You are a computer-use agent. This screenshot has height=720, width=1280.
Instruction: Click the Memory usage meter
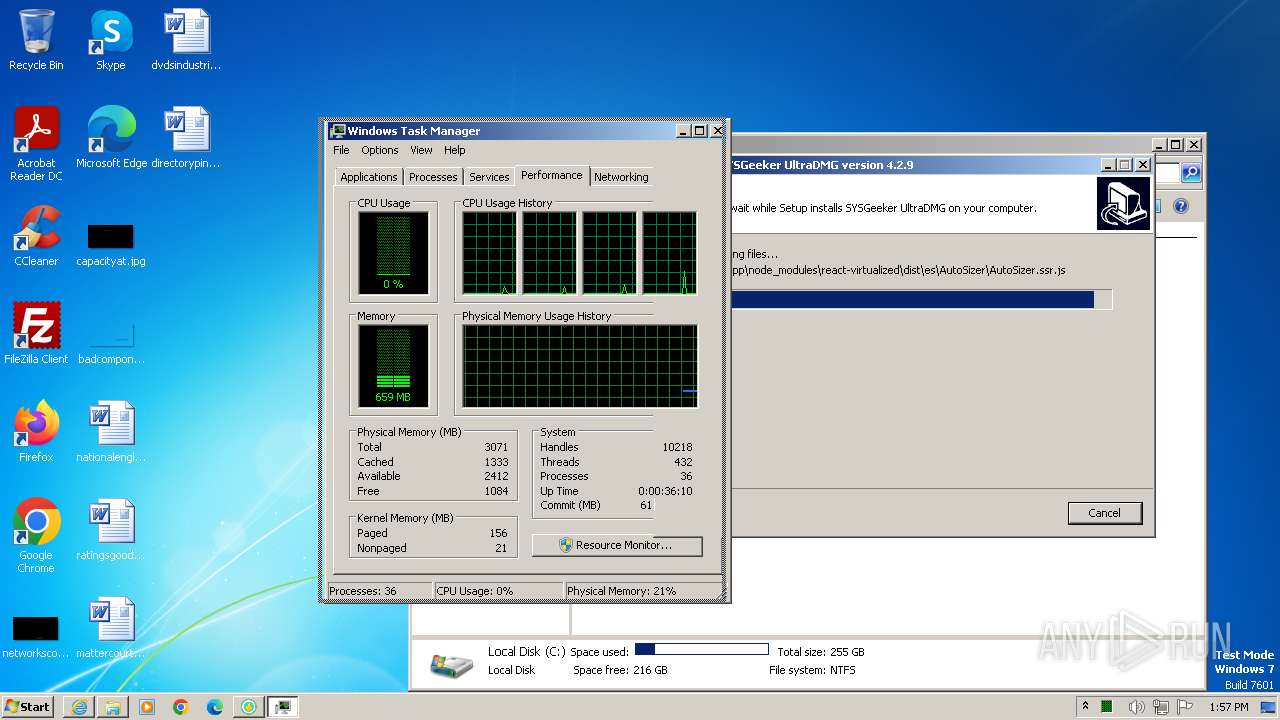pyautogui.click(x=393, y=366)
